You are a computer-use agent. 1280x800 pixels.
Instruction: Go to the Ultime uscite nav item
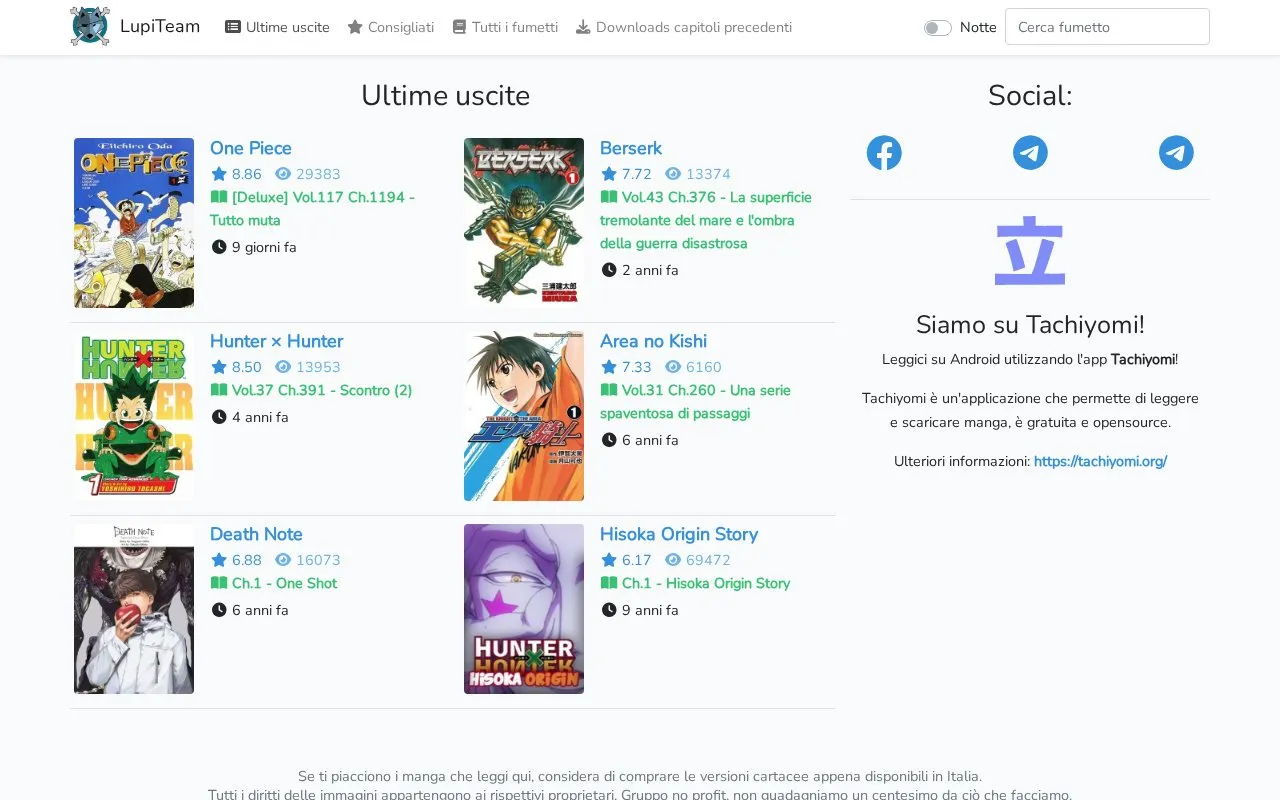point(277,27)
